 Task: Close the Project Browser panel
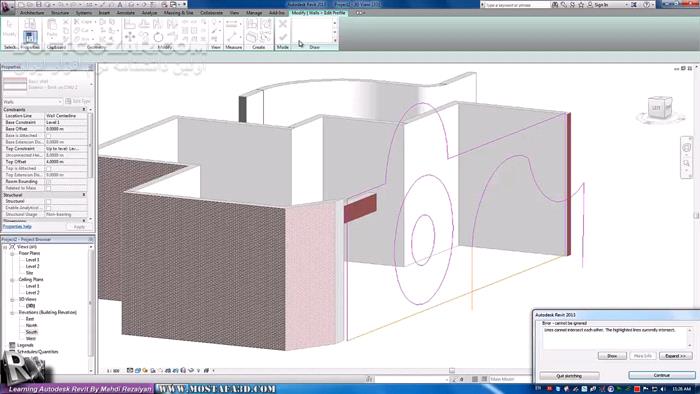(x=91, y=240)
